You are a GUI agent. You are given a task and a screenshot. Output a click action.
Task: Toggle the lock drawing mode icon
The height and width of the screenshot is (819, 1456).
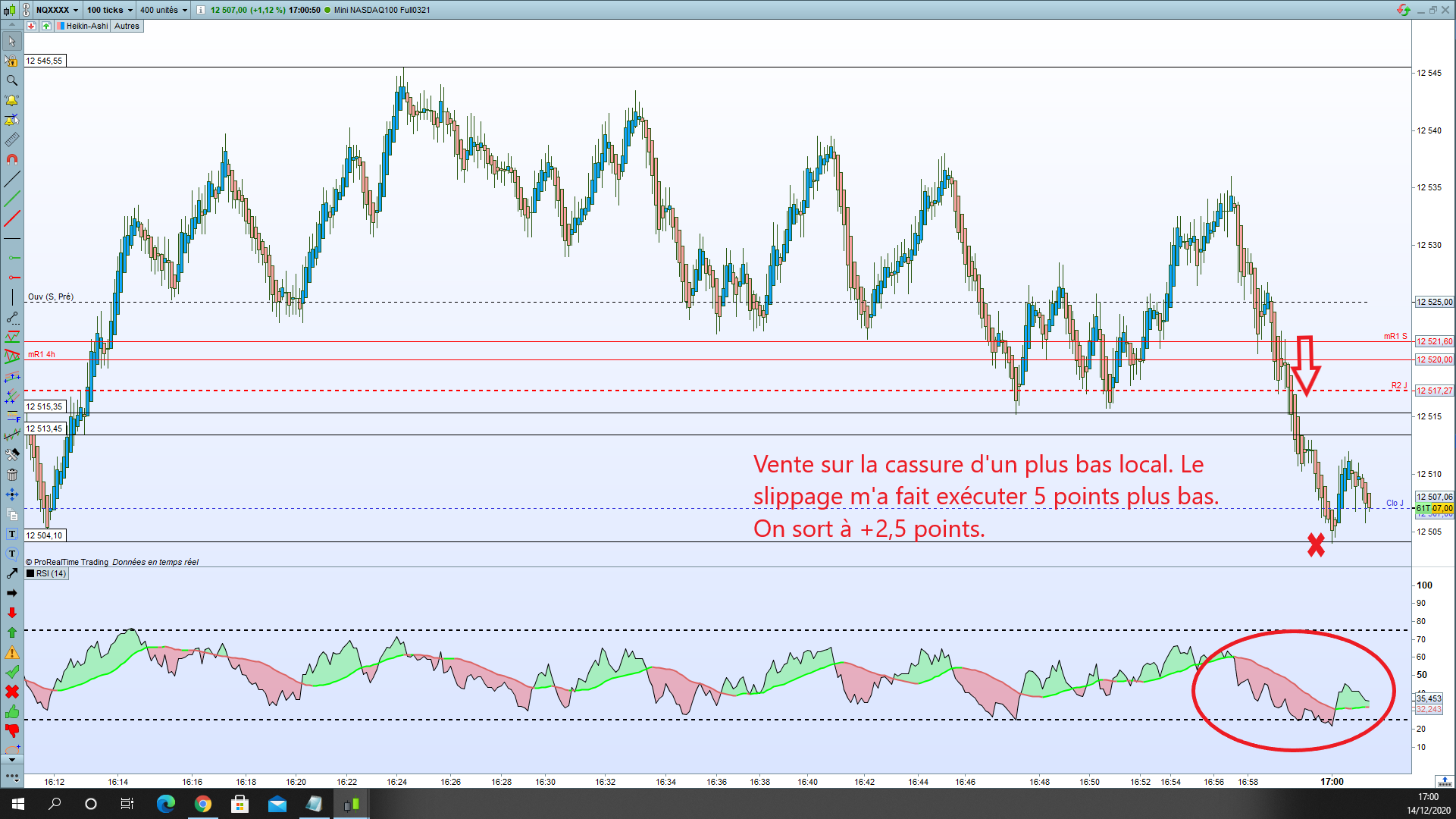pos(11,61)
